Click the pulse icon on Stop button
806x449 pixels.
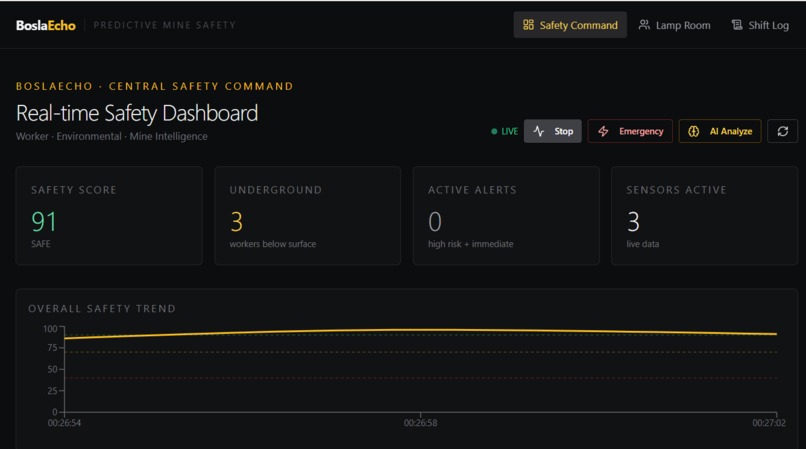[x=538, y=131]
